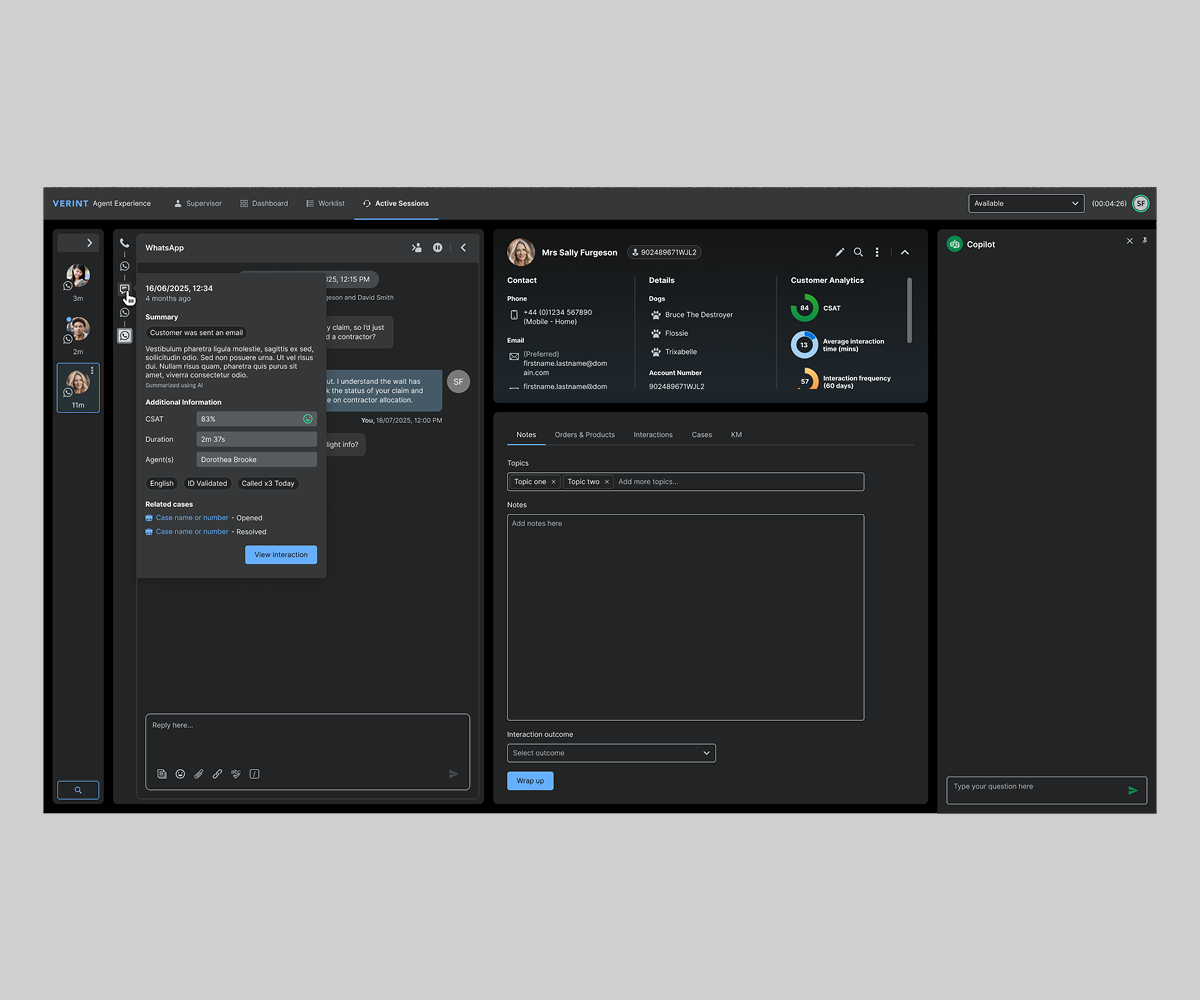Click the View interaction button
The width and height of the screenshot is (1200, 1000).
(281, 555)
